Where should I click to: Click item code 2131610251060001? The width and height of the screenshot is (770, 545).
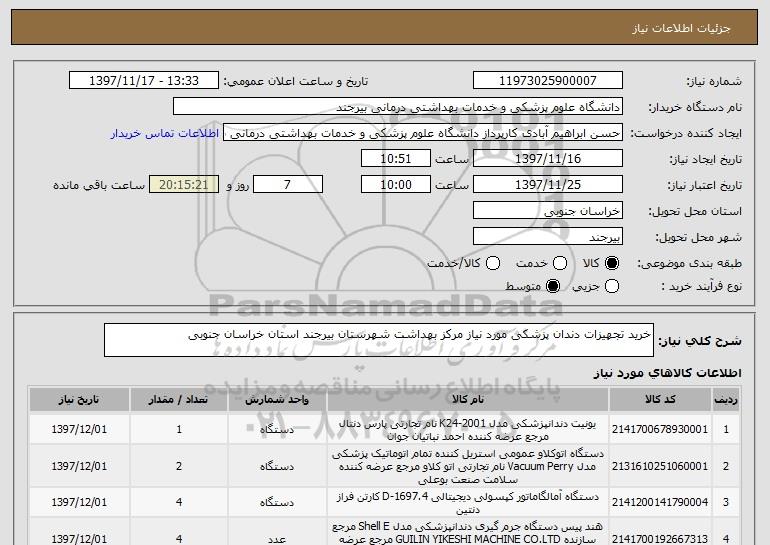pos(660,466)
